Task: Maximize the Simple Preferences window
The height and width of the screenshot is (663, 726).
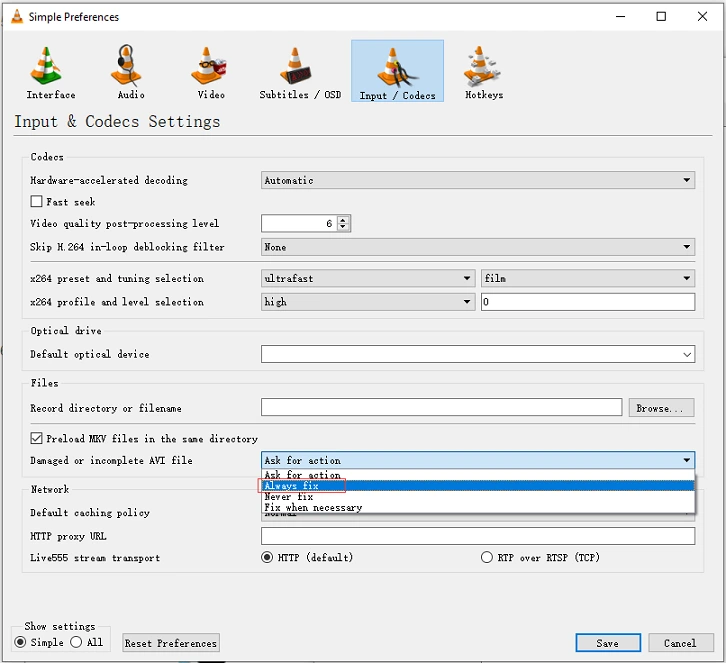Action: [x=661, y=17]
